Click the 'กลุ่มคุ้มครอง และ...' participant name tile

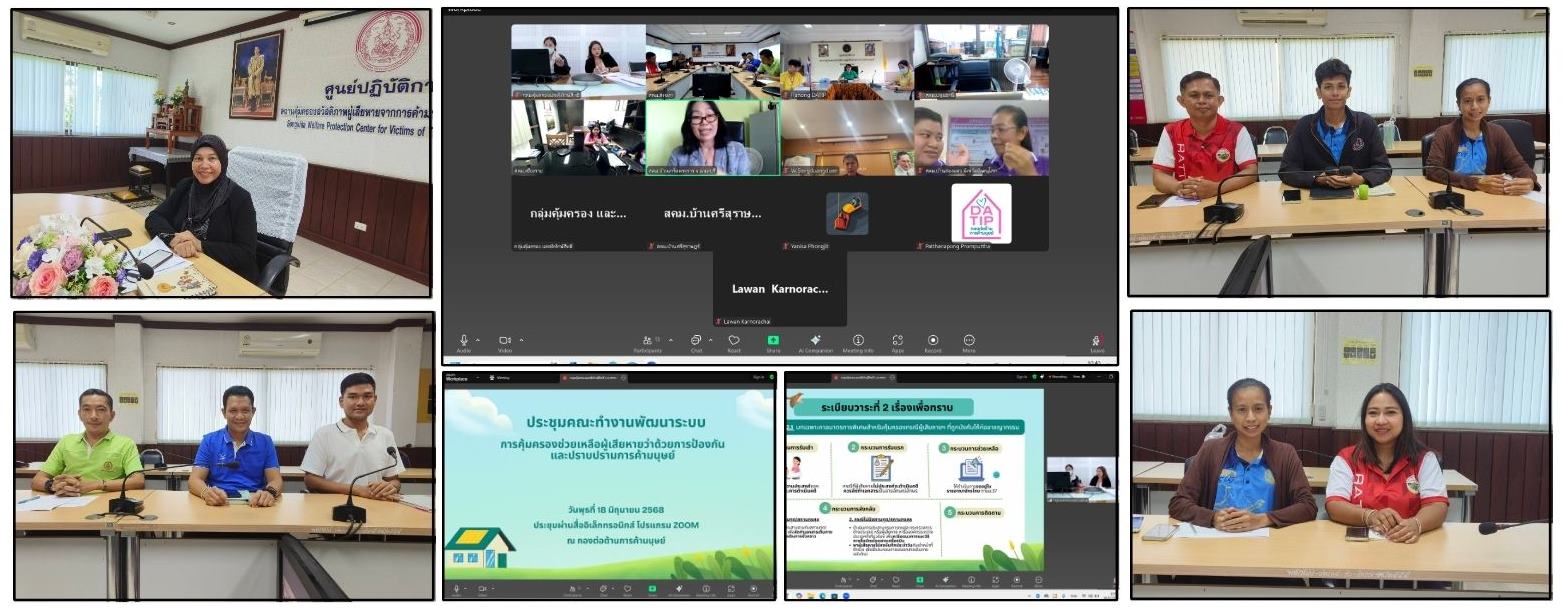[578, 213]
